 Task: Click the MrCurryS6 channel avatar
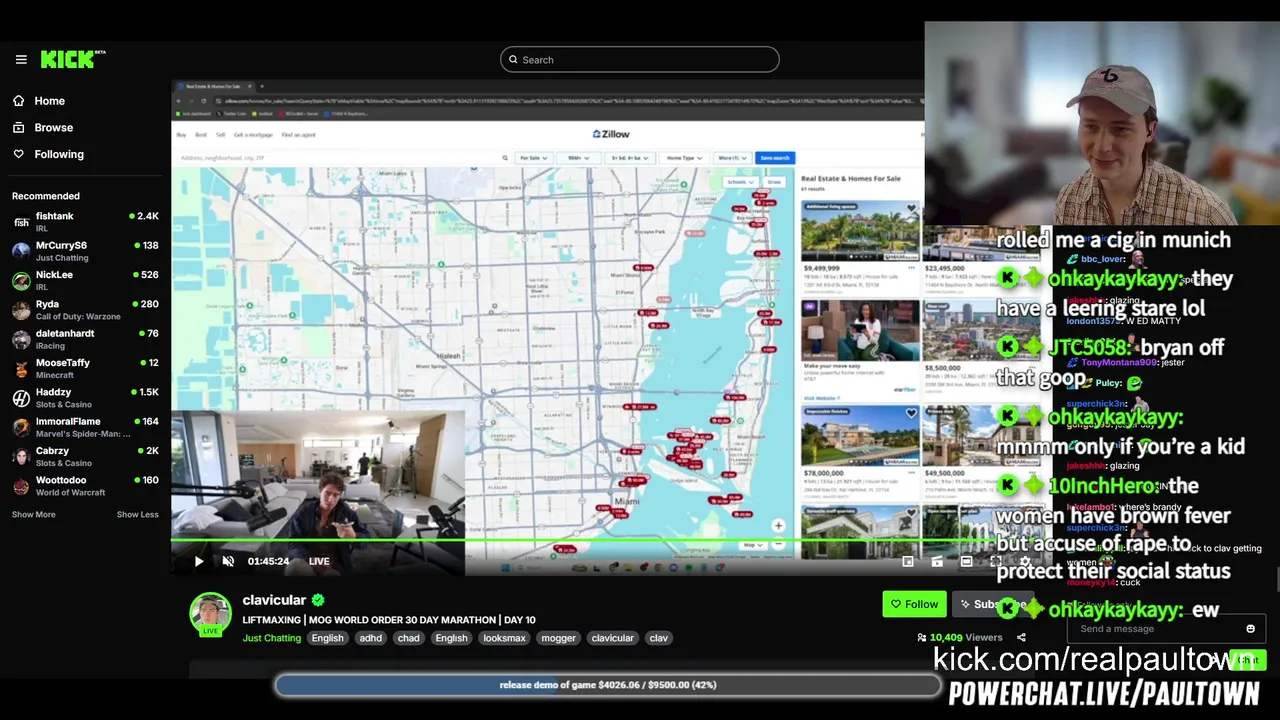[21, 251]
